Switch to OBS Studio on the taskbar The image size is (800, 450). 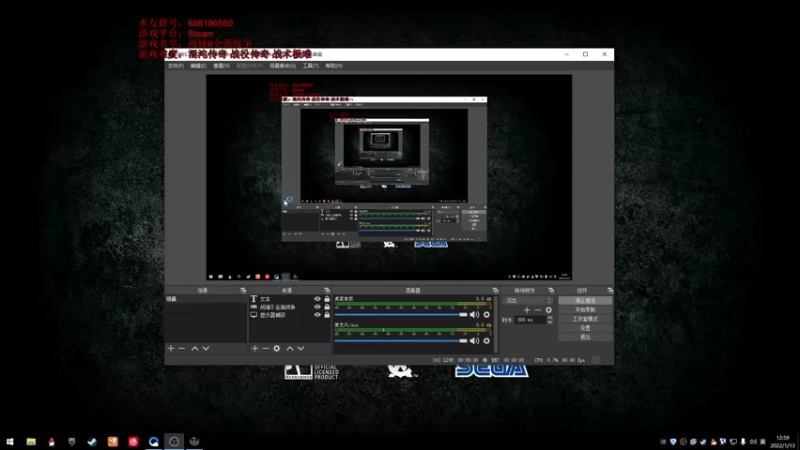coord(174,442)
